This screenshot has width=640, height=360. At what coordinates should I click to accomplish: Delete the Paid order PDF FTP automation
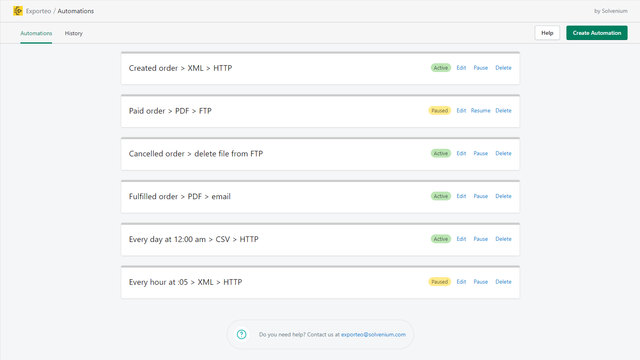[503, 111]
